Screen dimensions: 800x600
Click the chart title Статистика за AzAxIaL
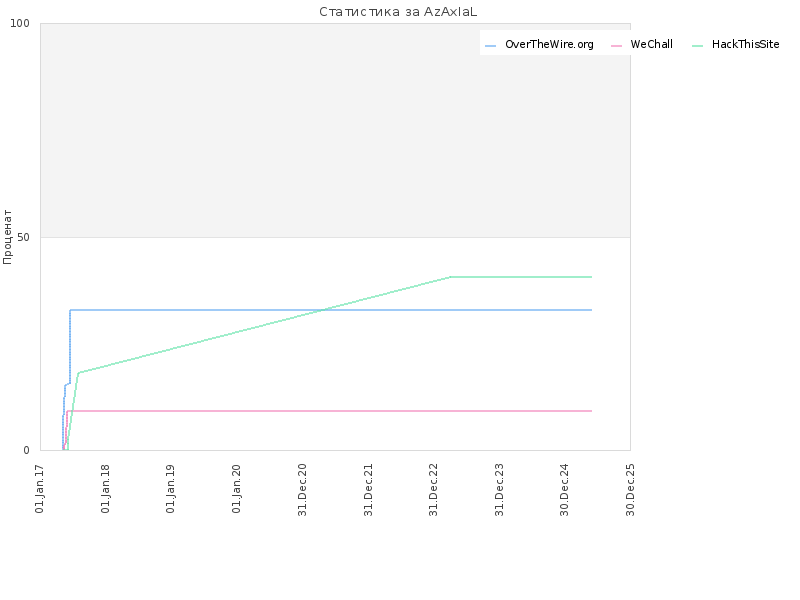(398, 12)
